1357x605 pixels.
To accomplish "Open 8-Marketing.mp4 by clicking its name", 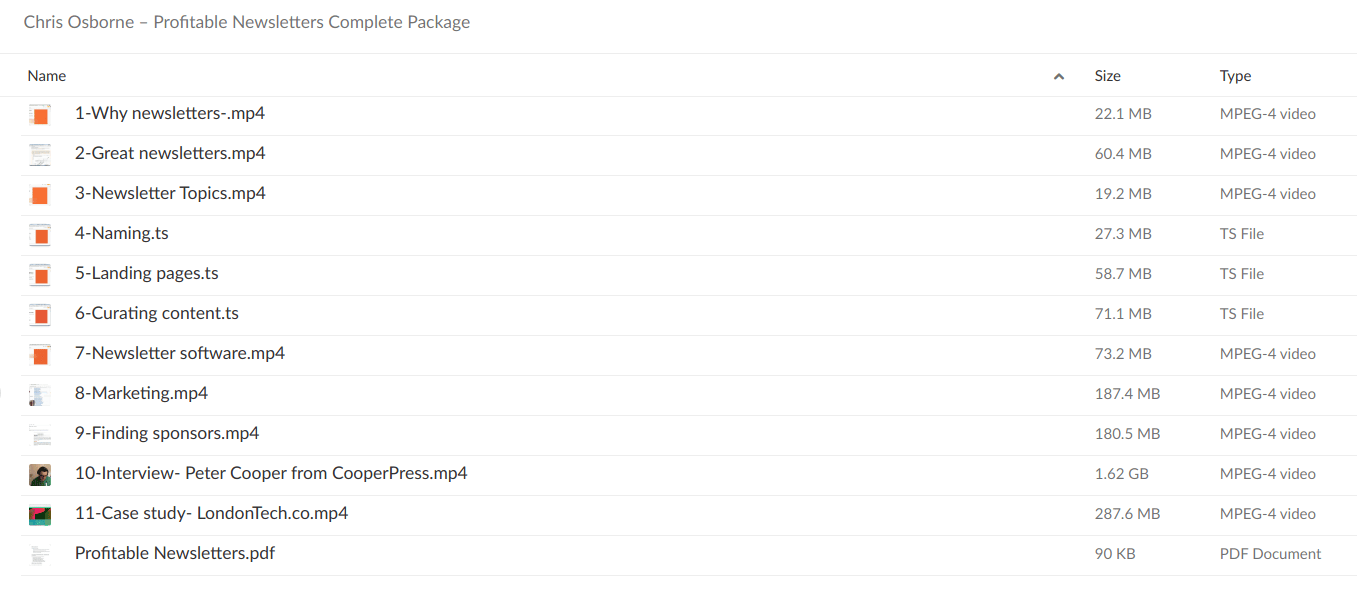I will click(x=141, y=393).
